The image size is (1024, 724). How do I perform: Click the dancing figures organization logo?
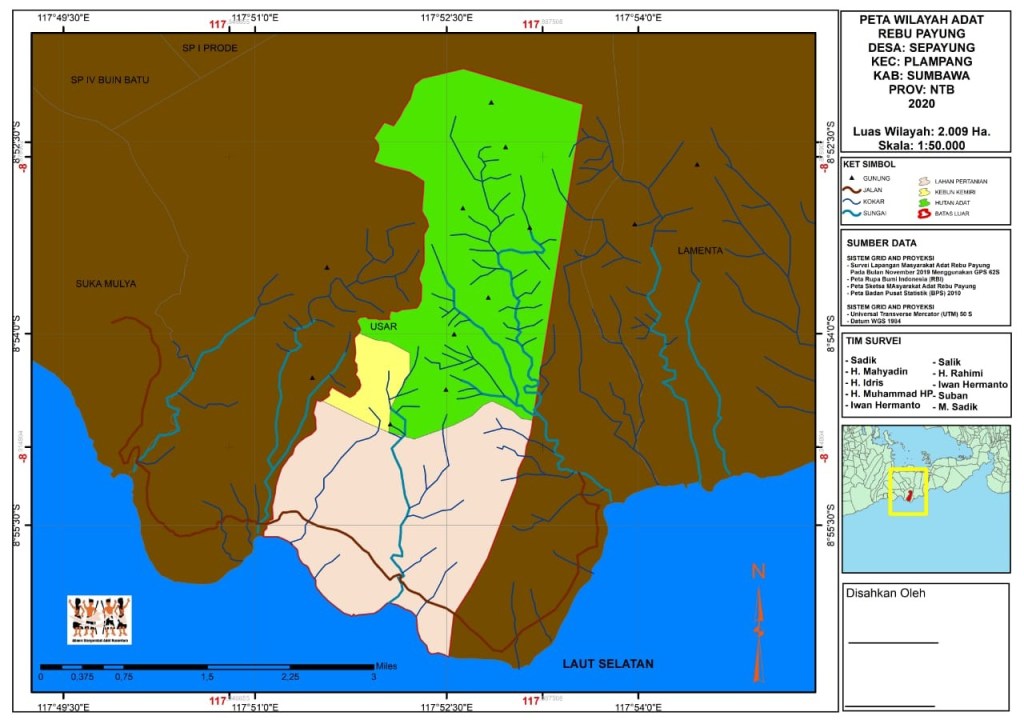click(x=99, y=619)
